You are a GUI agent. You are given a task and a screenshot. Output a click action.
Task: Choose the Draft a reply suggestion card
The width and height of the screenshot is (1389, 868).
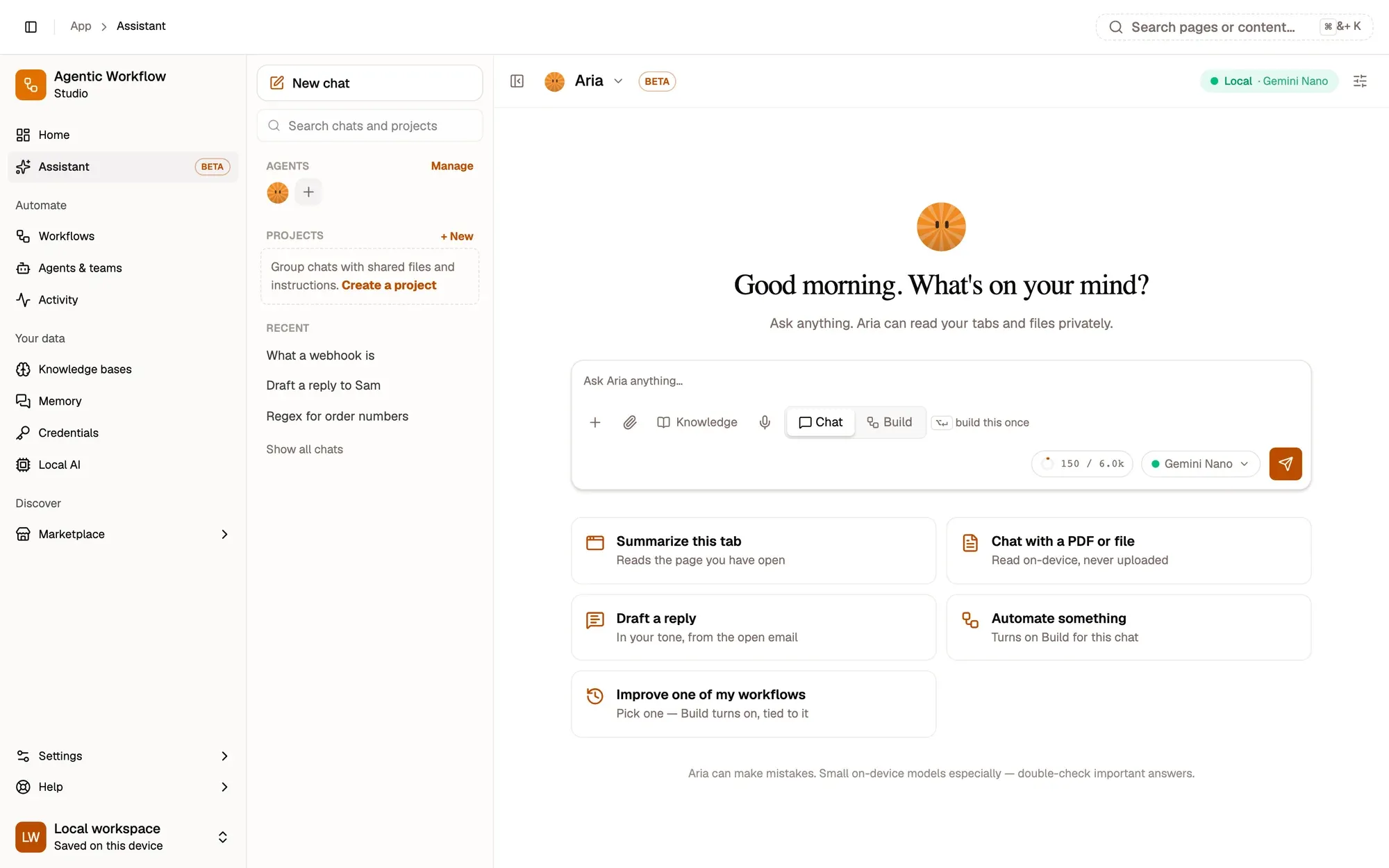(754, 628)
